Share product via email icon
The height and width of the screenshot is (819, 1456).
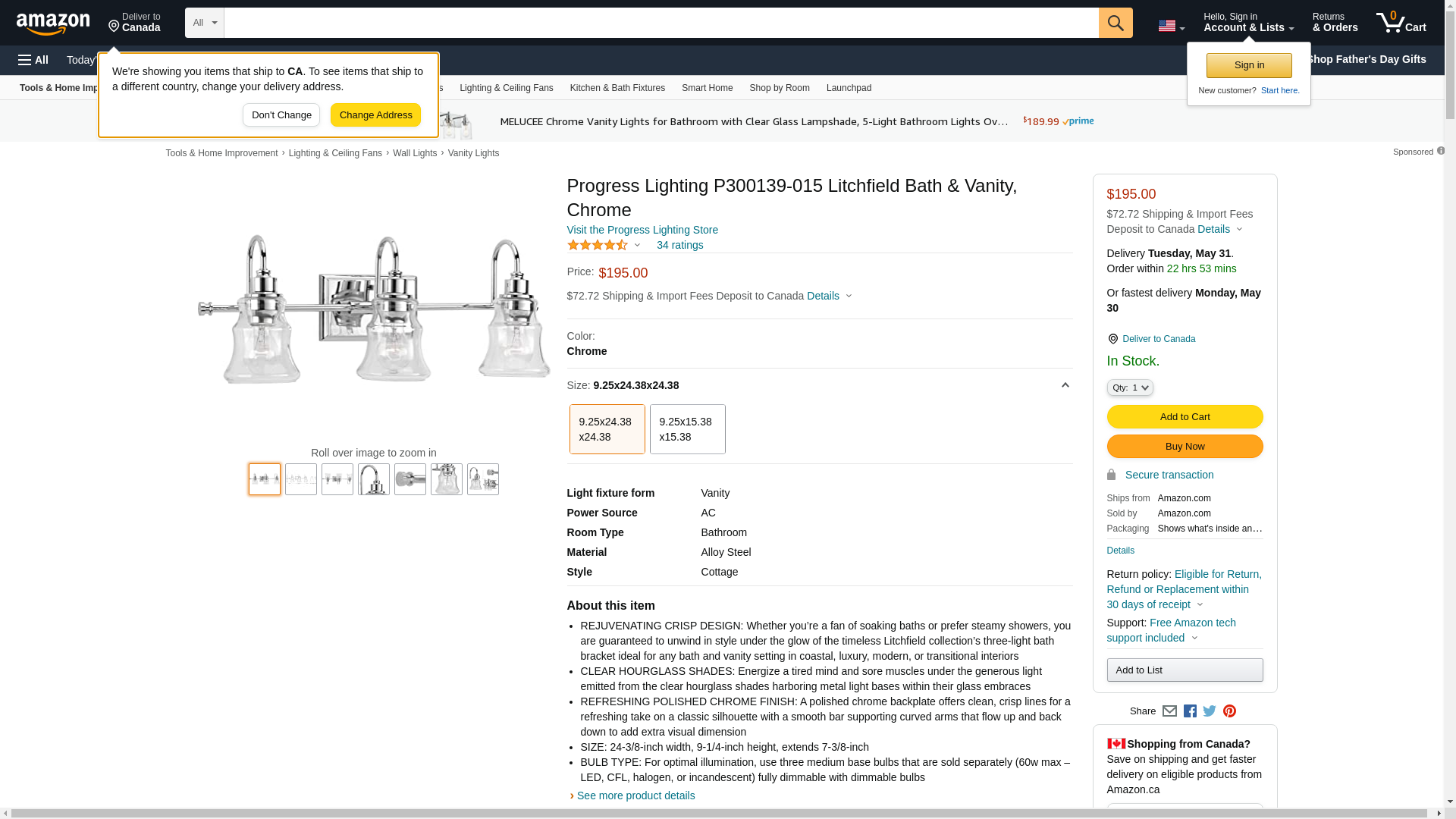1169,711
